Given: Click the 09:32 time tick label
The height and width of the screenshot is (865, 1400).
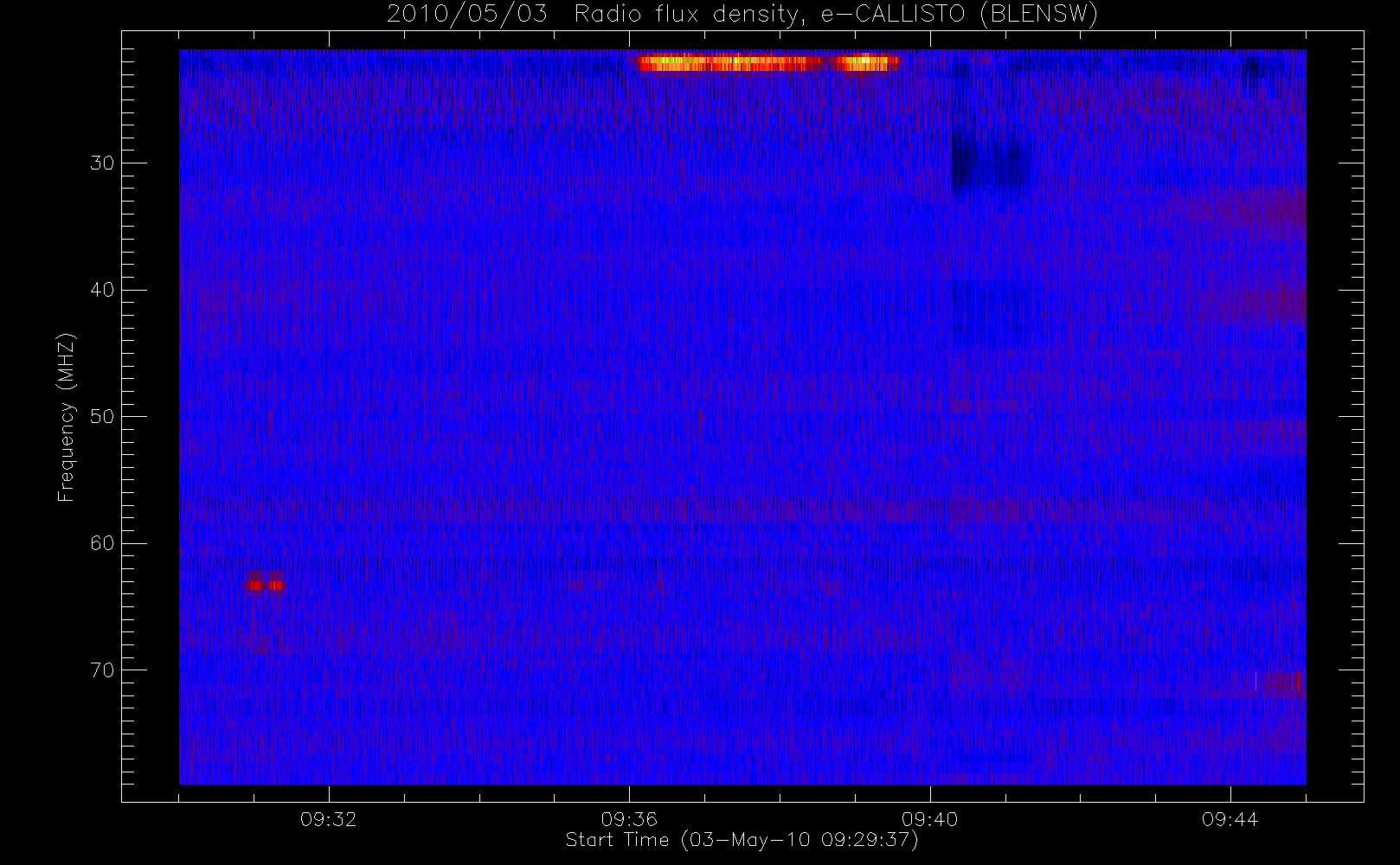Looking at the screenshot, I should 329,819.
